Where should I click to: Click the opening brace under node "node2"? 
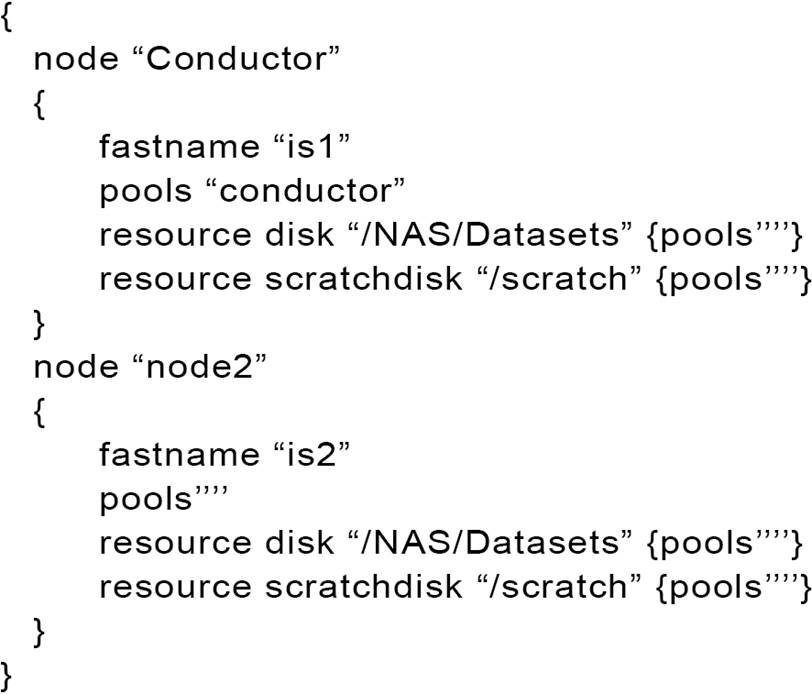(40, 411)
